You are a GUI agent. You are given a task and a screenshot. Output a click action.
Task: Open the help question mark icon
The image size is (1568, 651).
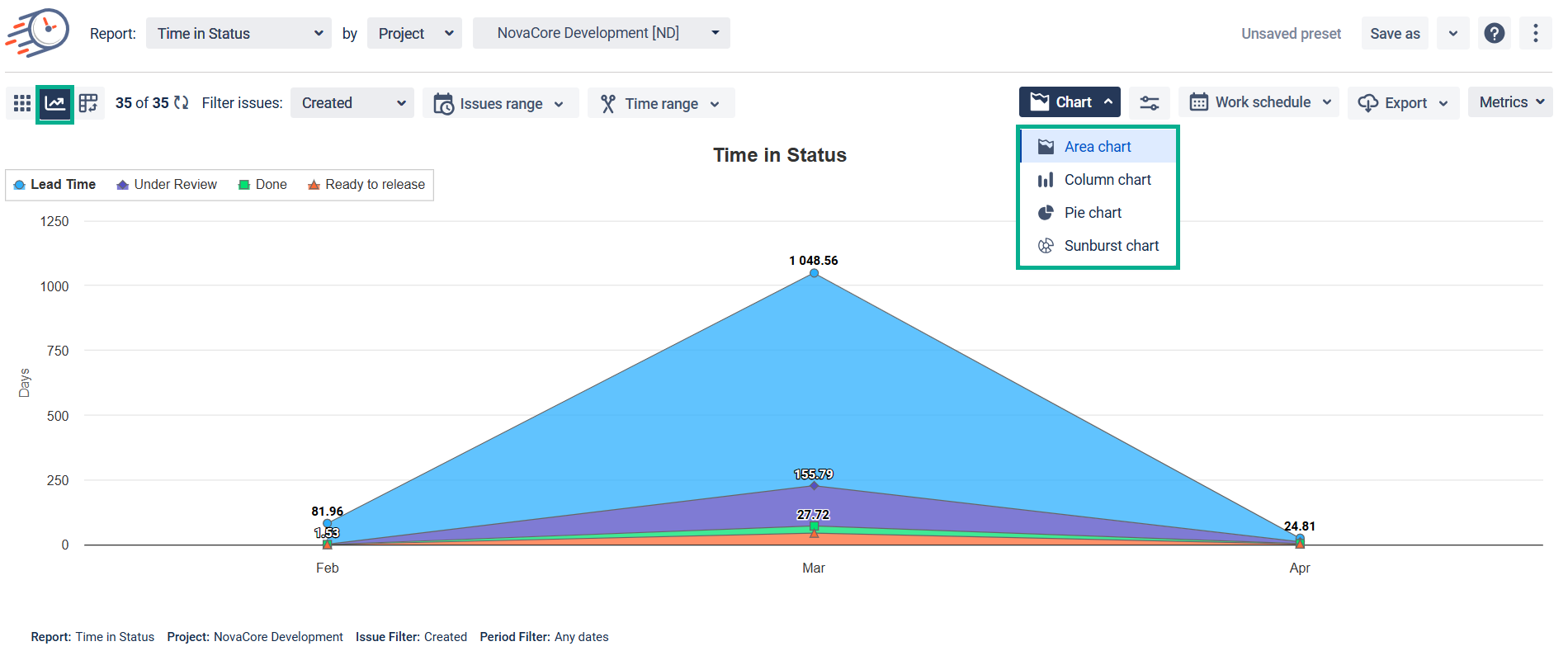click(1494, 33)
